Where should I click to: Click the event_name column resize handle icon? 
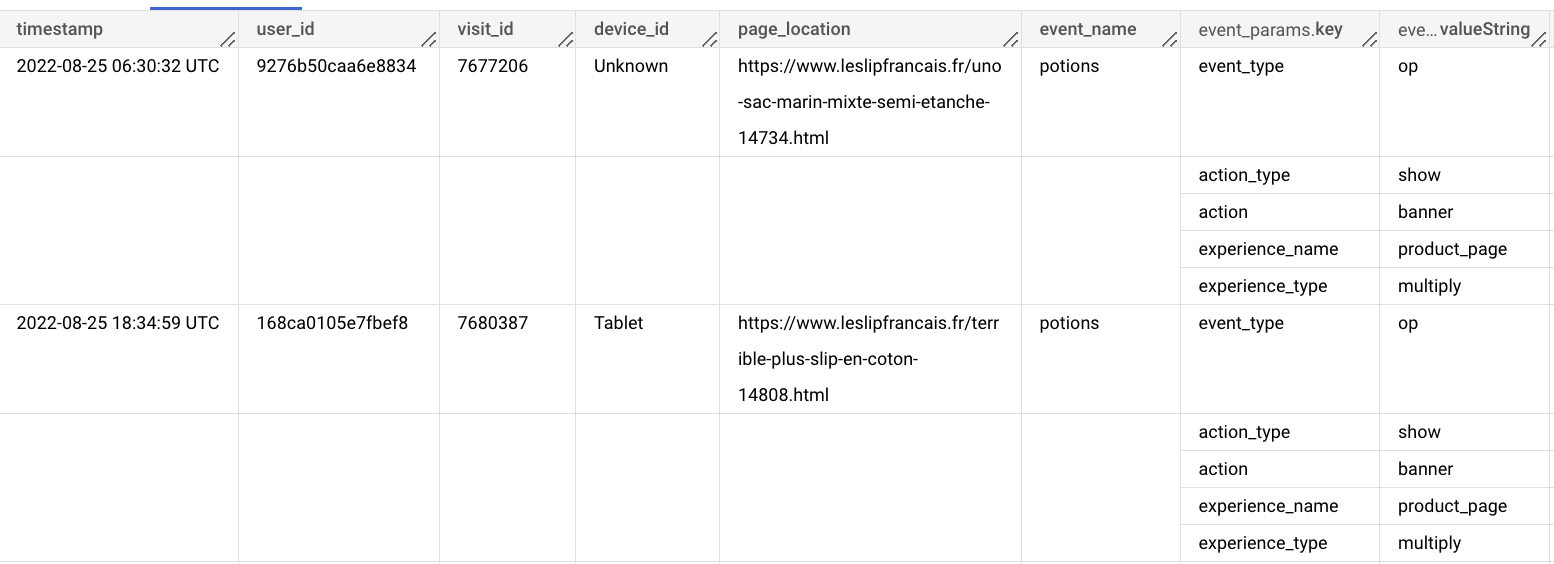[1169, 40]
